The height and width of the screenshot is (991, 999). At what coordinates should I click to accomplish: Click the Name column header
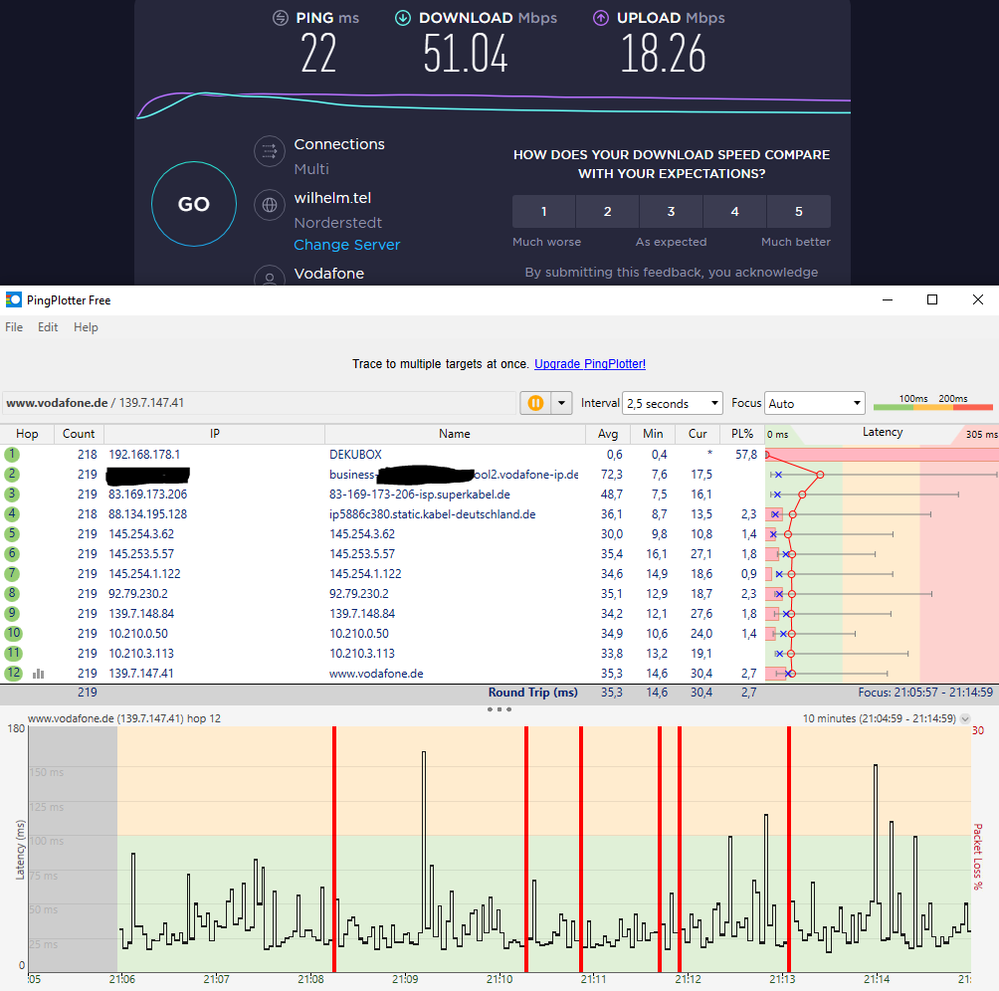point(454,433)
